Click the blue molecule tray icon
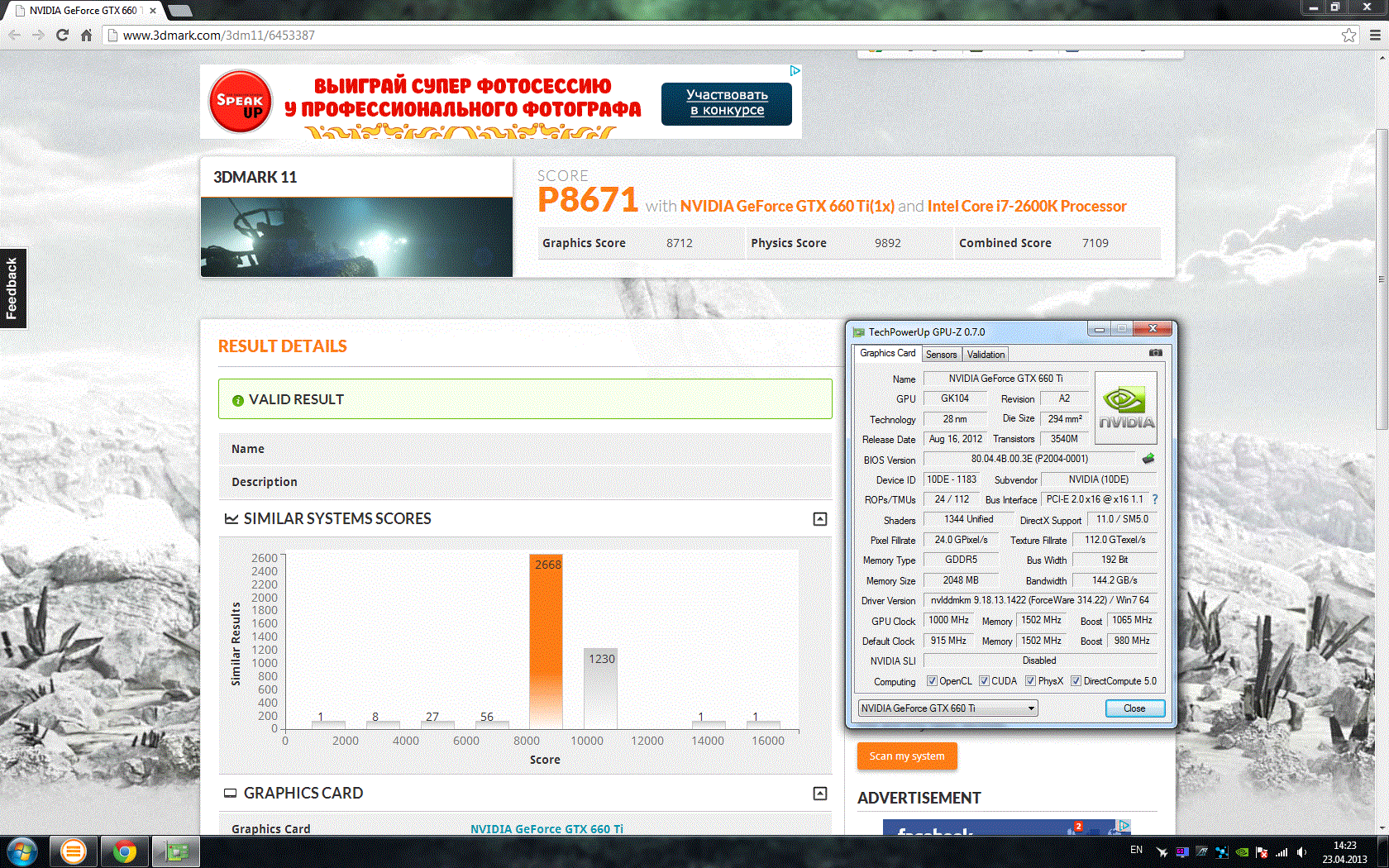 tap(1222, 852)
